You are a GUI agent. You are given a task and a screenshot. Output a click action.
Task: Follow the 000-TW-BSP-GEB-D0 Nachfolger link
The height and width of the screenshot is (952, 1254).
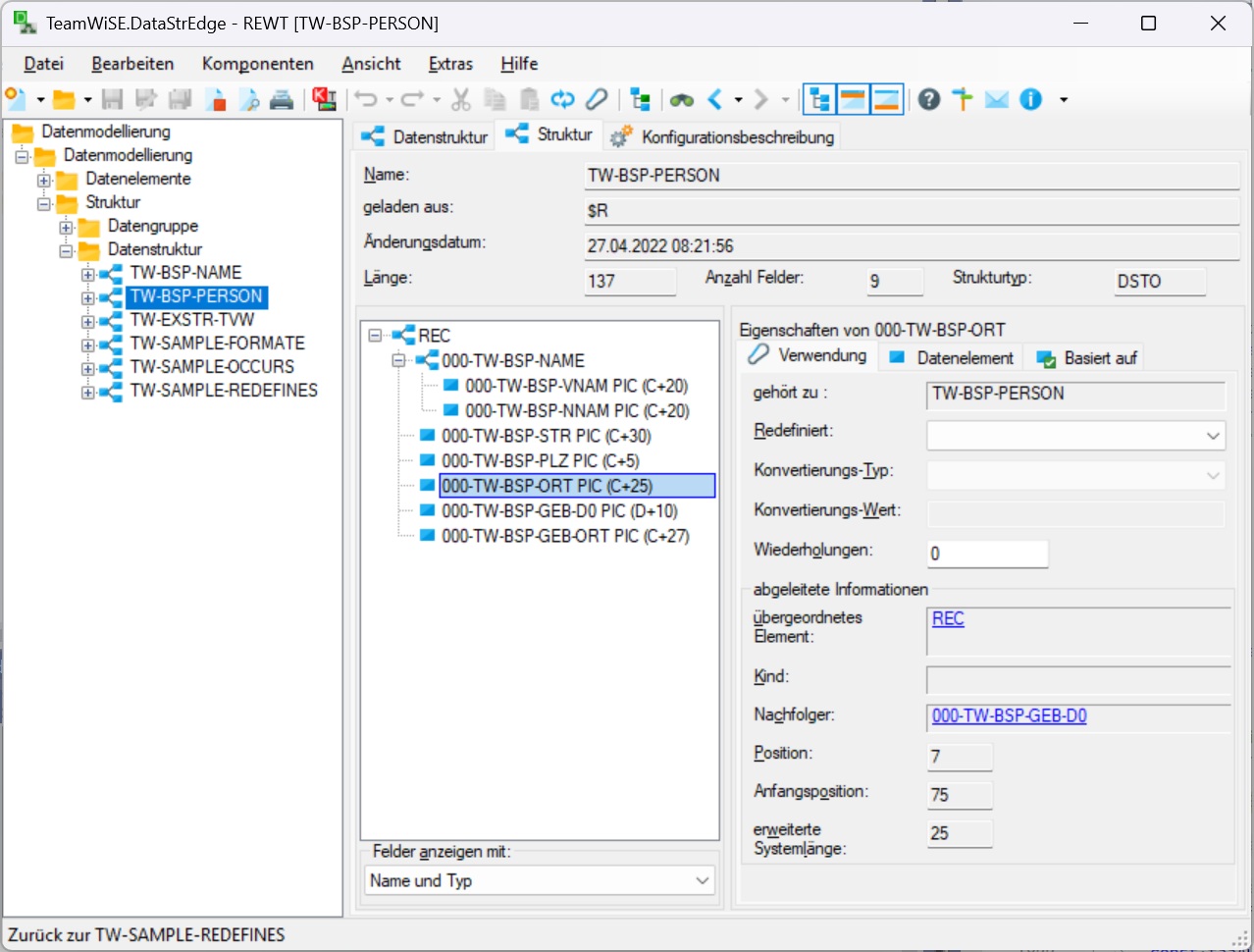coord(1009,715)
